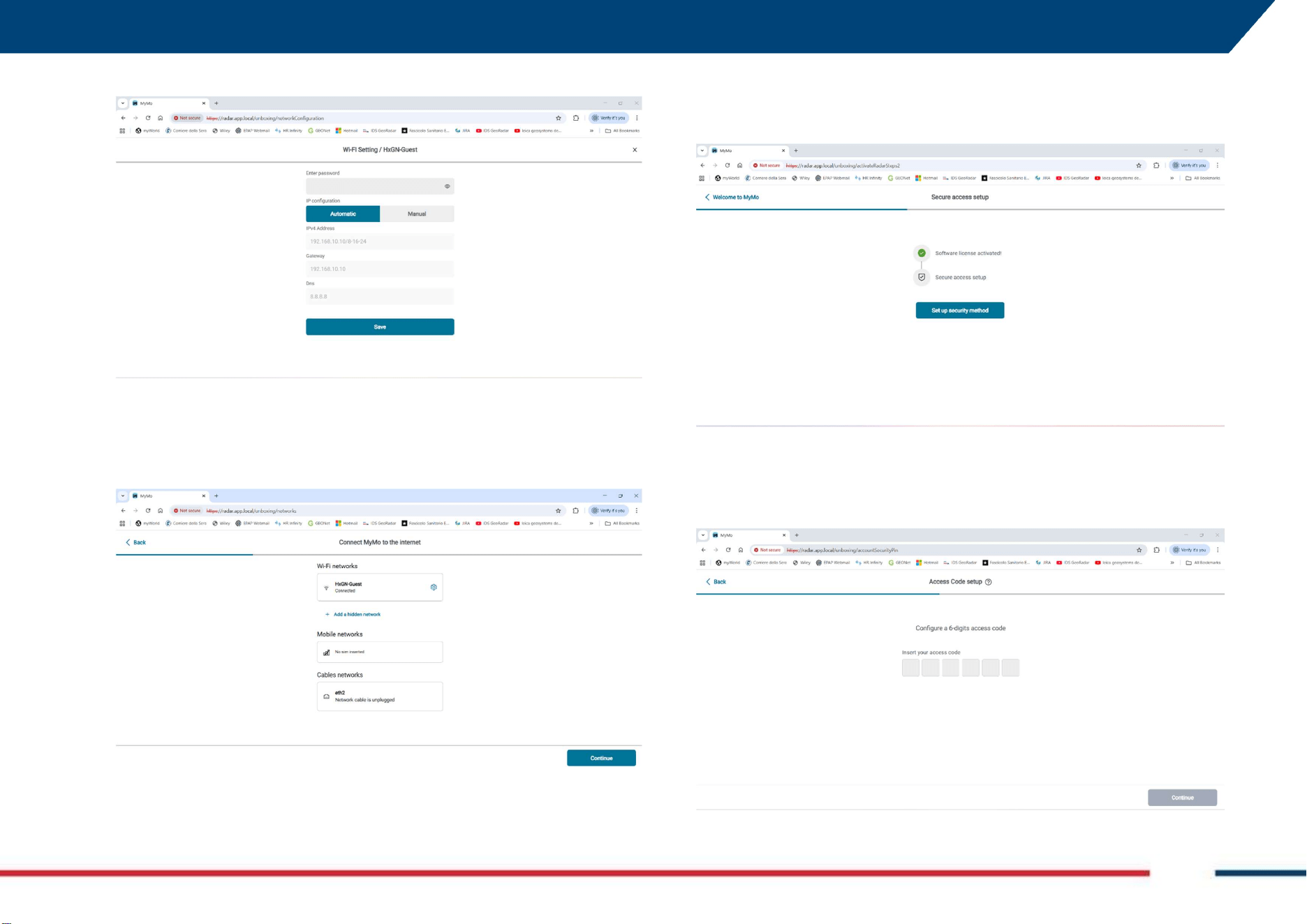Open myWorld bookmark in Wi-Fi Setting browser window

(x=148, y=131)
